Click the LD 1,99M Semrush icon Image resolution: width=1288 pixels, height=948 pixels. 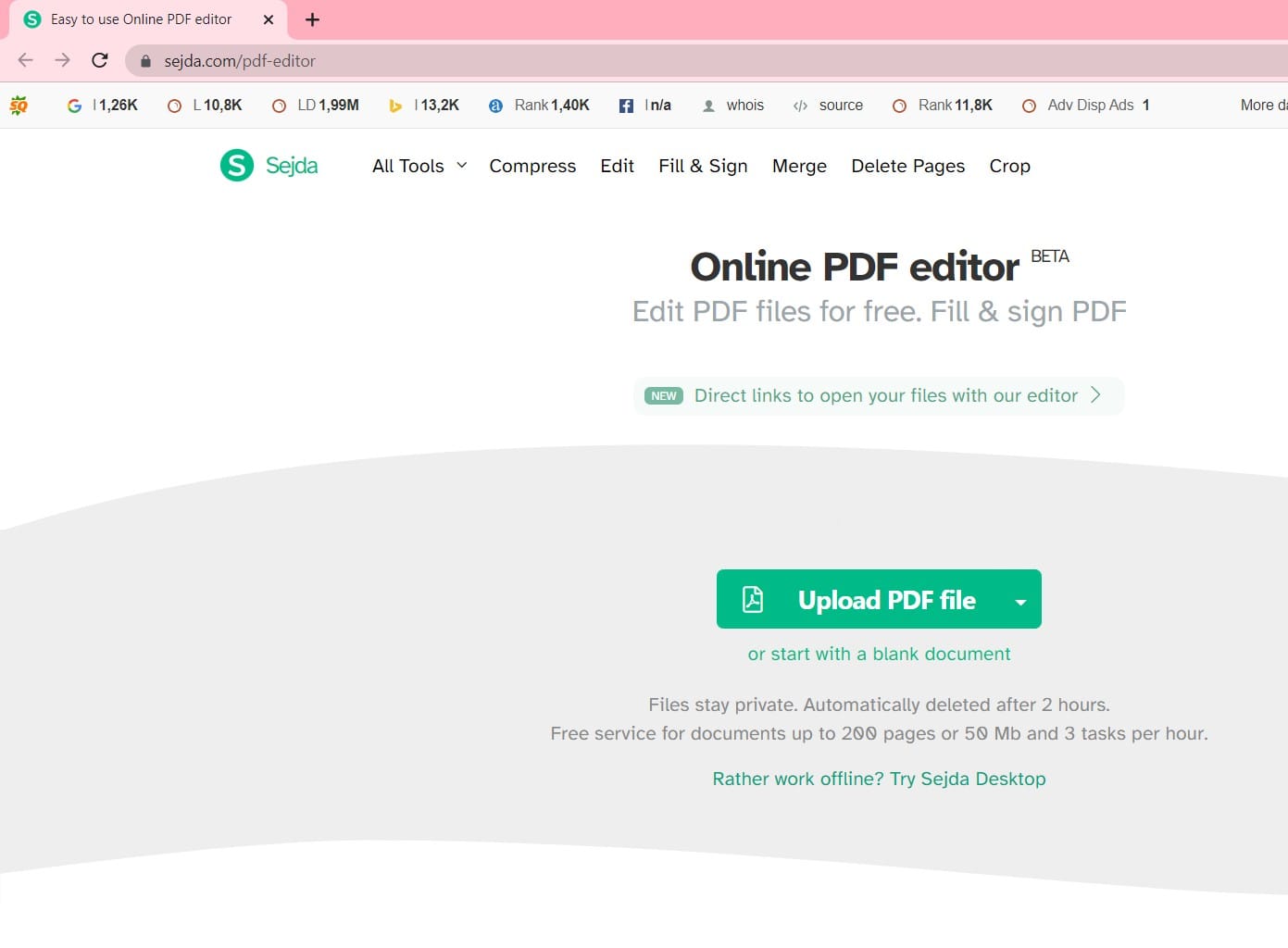[x=279, y=106]
